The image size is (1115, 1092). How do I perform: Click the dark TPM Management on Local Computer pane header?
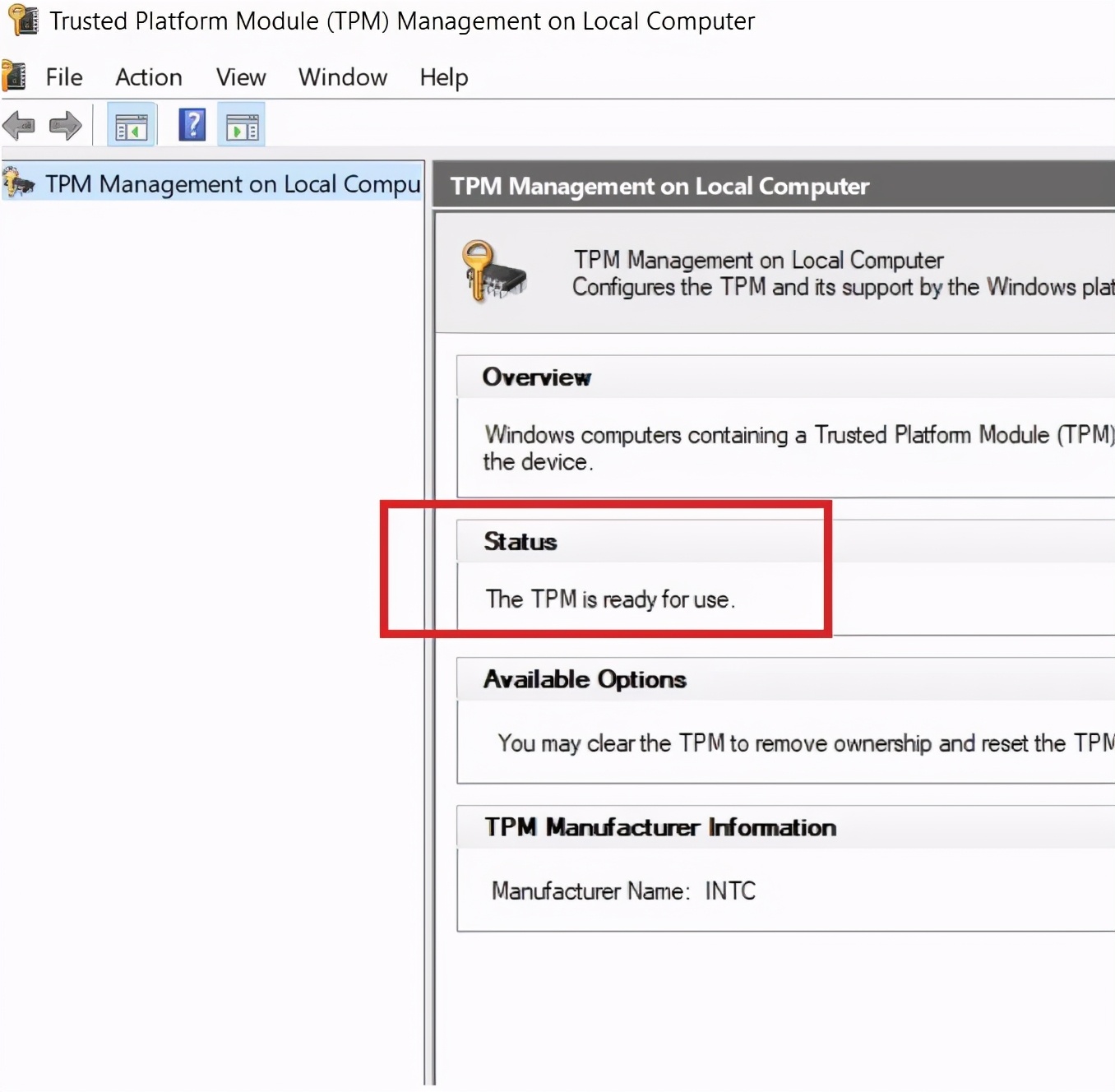(774, 186)
